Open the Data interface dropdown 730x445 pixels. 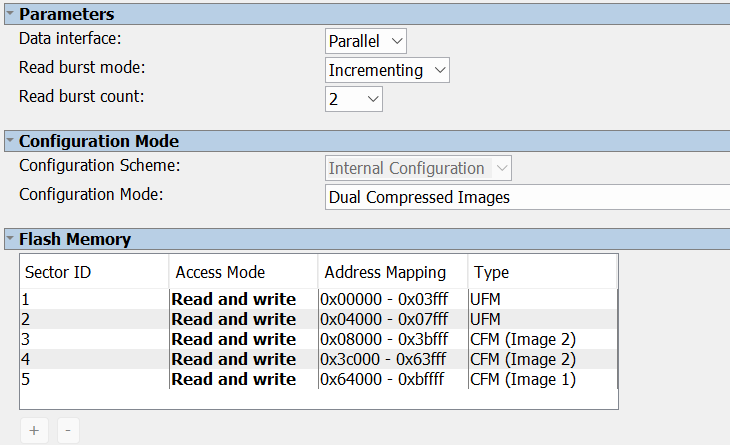366,41
